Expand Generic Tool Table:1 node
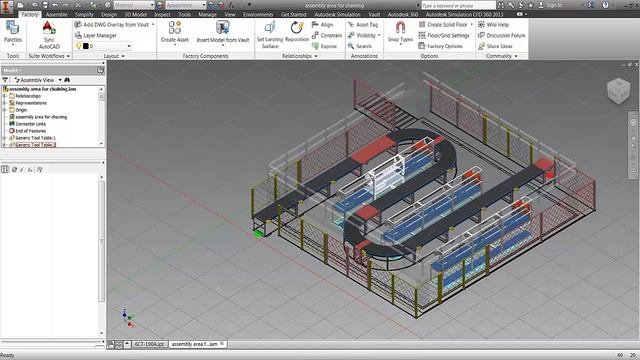Viewport: 640px width, 360px height. coord(4,138)
